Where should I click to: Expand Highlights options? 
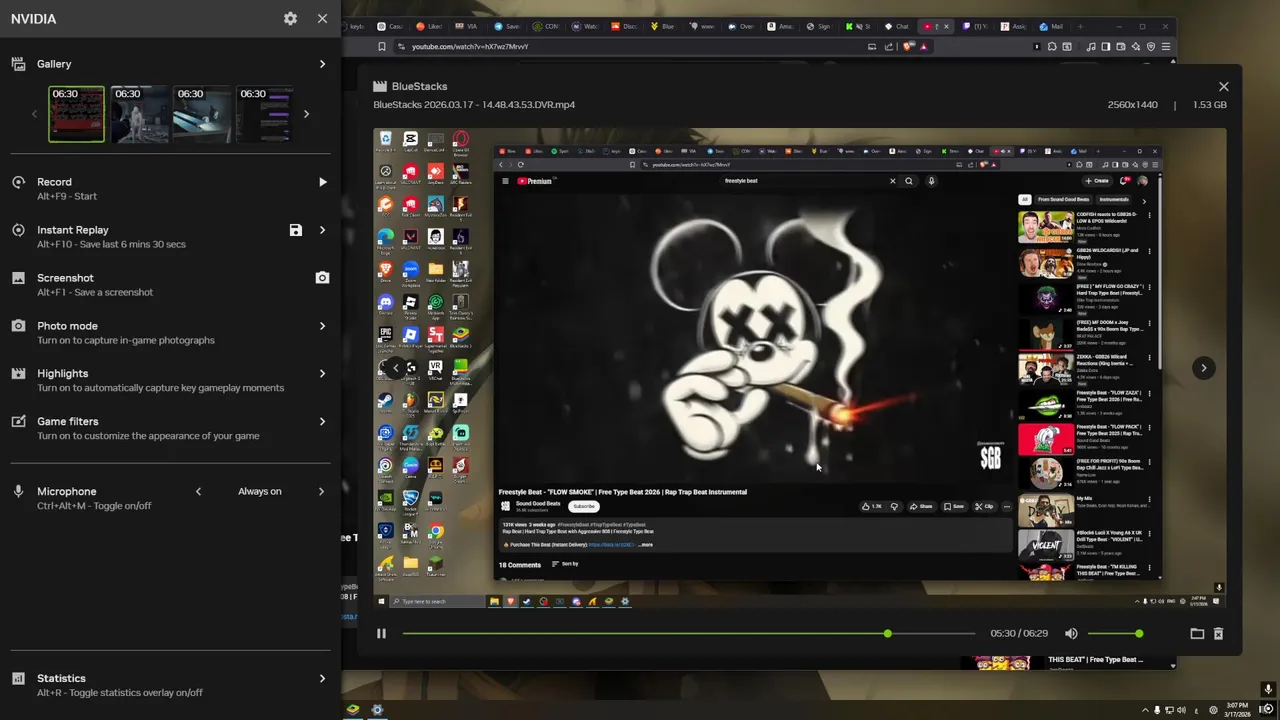pyautogui.click(x=322, y=373)
